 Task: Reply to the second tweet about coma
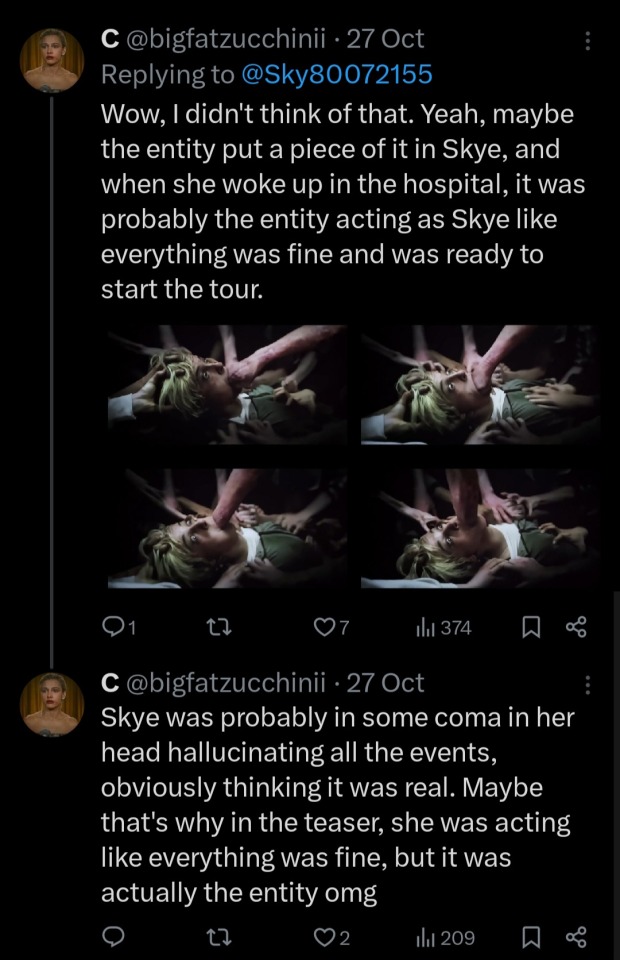pyautogui.click(x=115, y=938)
